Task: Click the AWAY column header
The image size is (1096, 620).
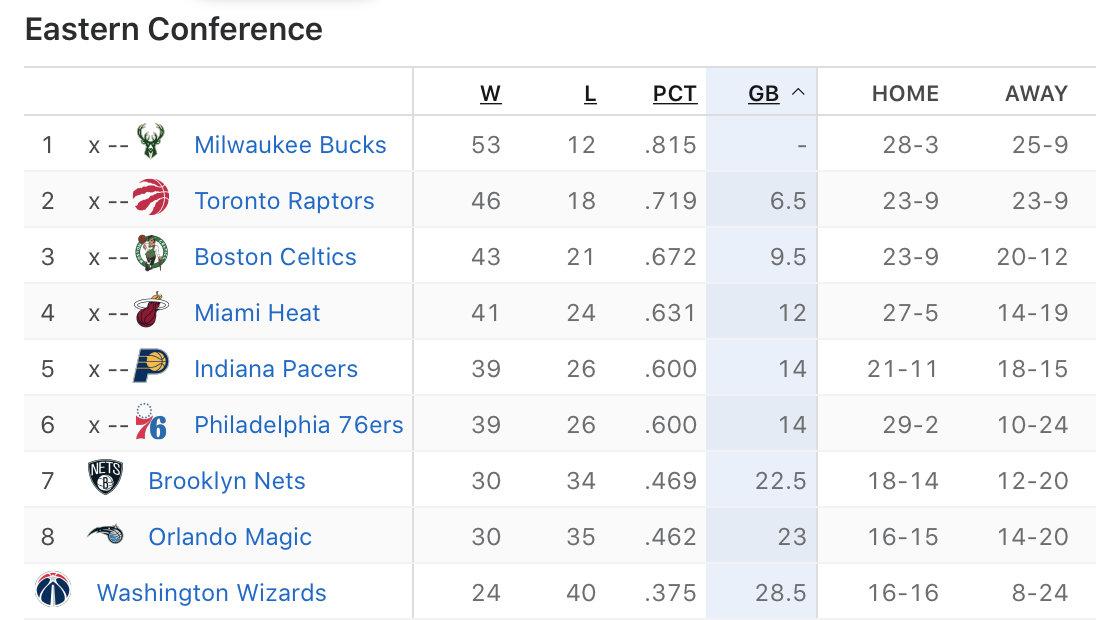Action: (1037, 94)
